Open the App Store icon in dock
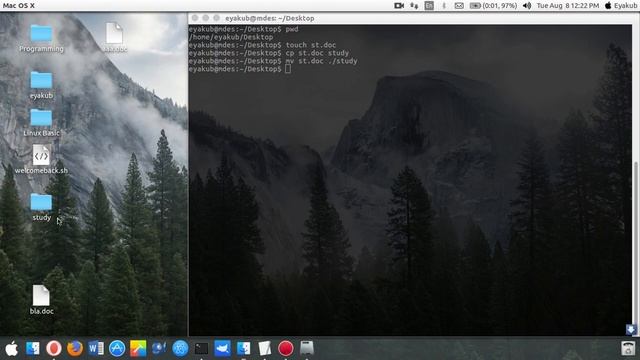Viewport: 640px width, 360px height. [x=117, y=349]
